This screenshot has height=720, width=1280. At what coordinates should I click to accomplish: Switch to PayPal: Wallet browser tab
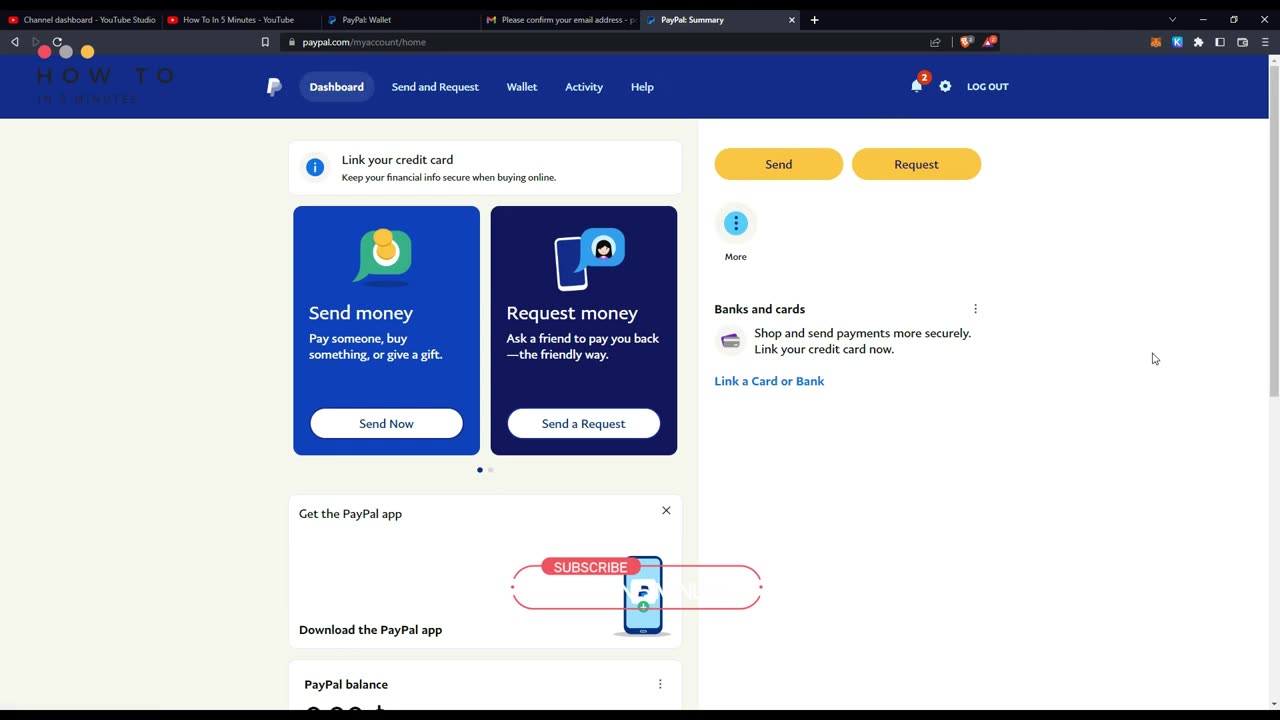pos(400,19)
